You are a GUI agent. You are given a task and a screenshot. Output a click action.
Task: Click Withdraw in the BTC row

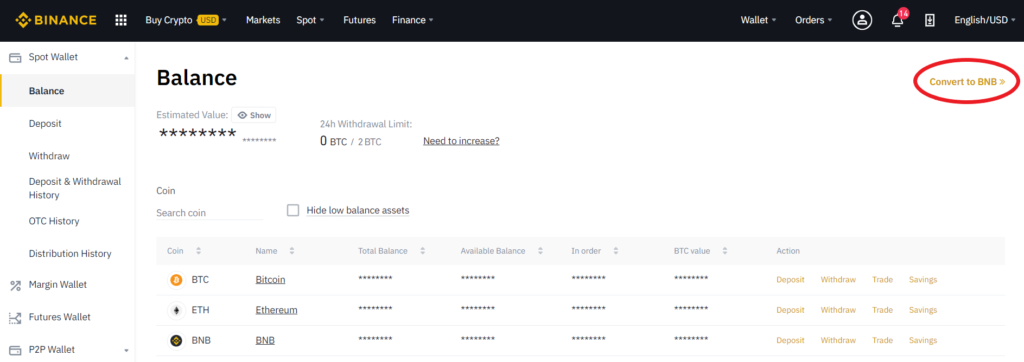pos(838,280)
